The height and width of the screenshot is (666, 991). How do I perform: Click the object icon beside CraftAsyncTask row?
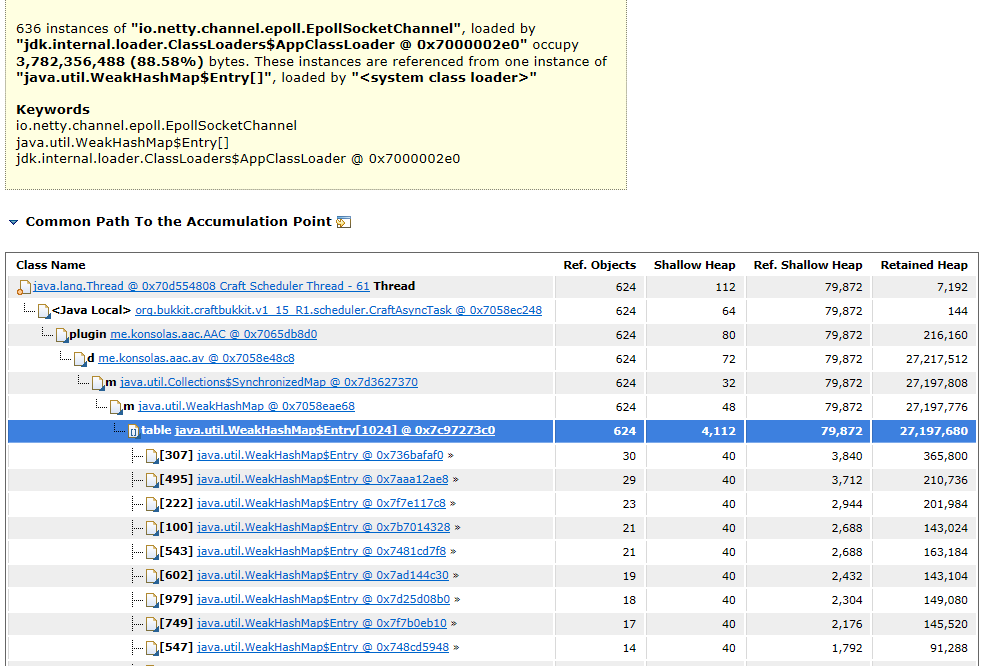click(x=44, y=311)
